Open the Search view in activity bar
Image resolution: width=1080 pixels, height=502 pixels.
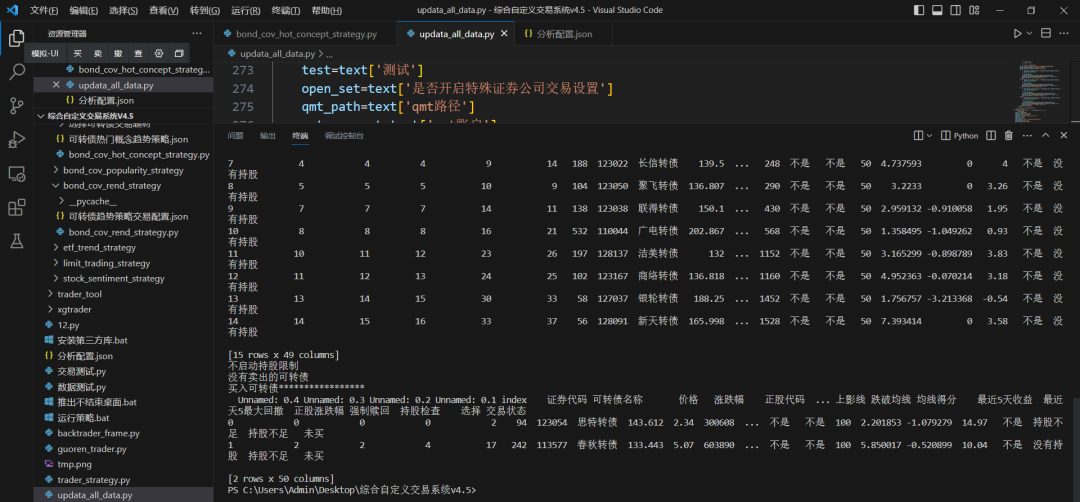coord(17,72)
